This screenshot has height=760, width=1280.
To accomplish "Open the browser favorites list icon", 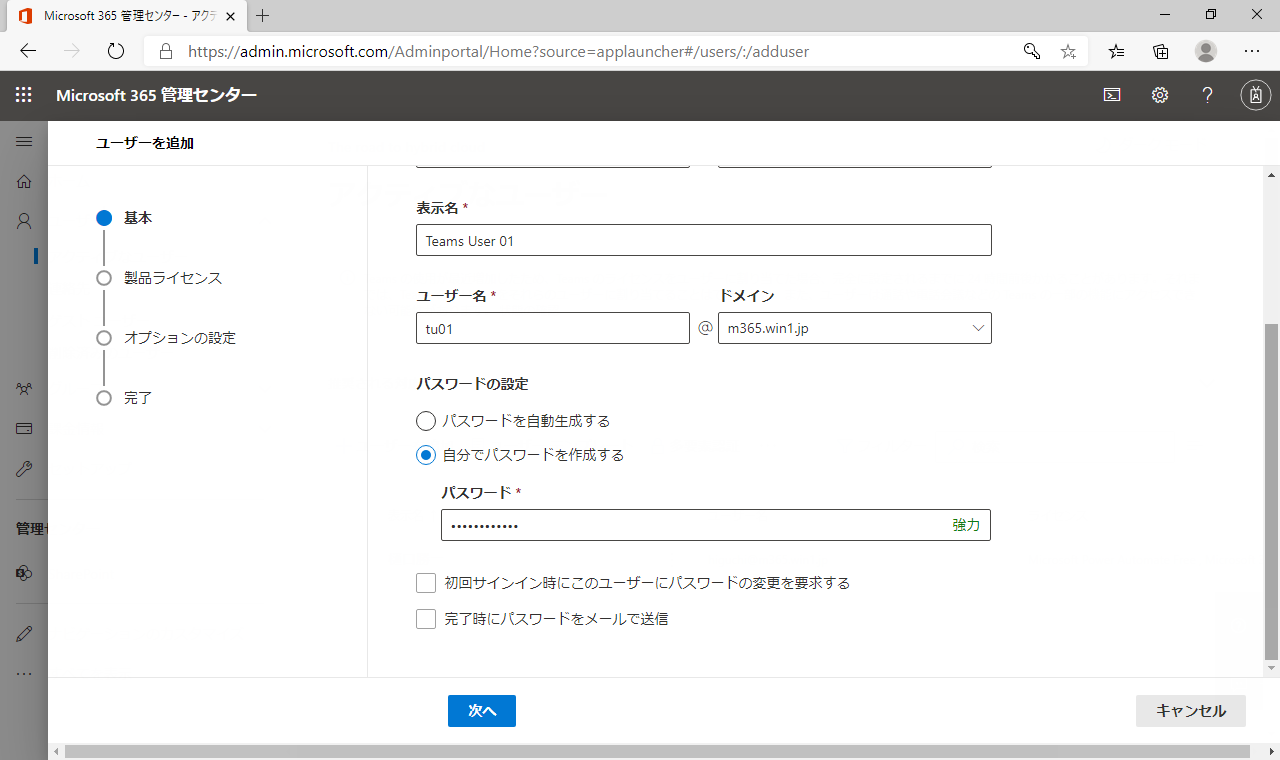I will [x=1117, y=51].
